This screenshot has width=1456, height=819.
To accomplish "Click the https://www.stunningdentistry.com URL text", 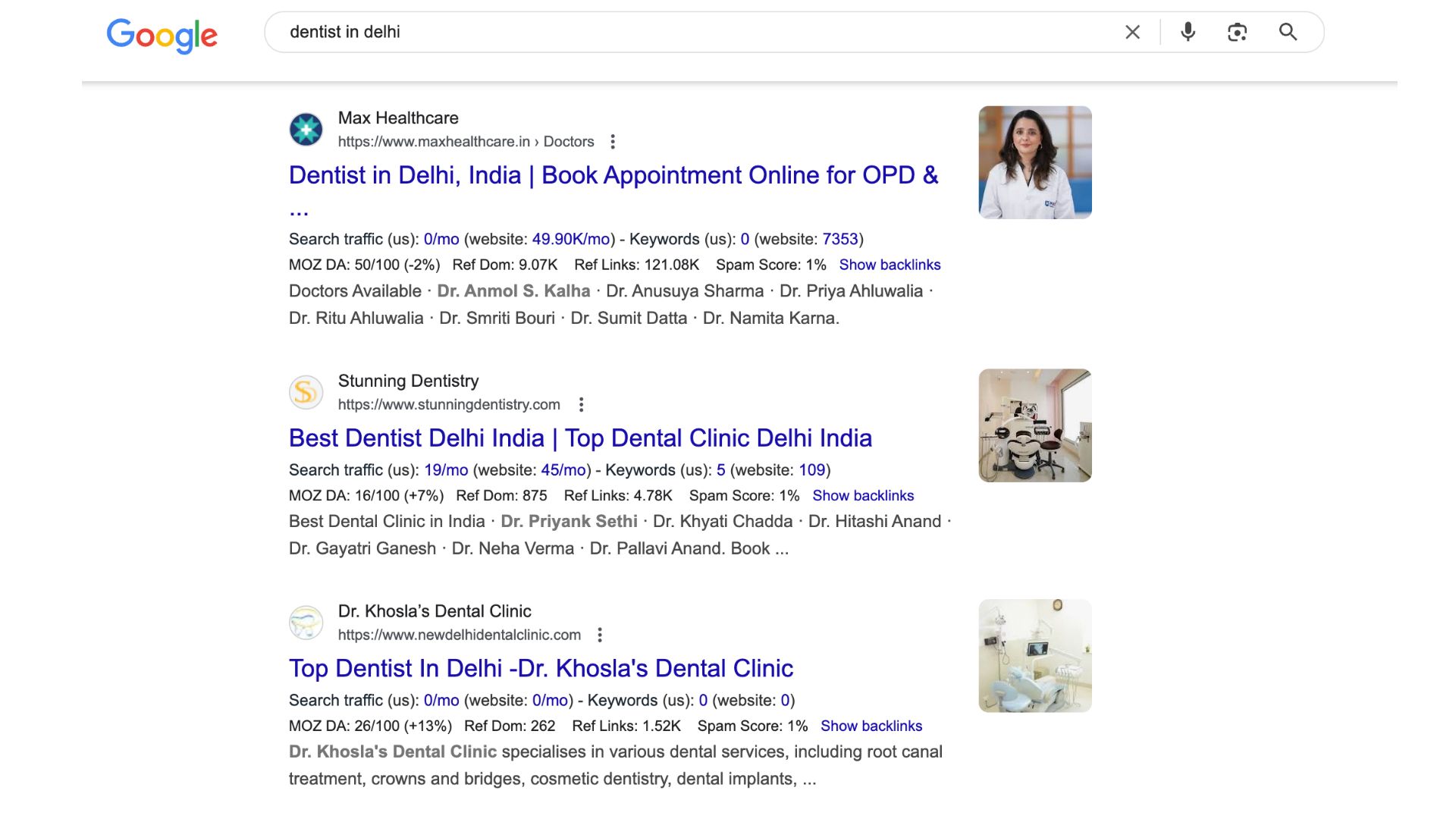I will (449, 405).
